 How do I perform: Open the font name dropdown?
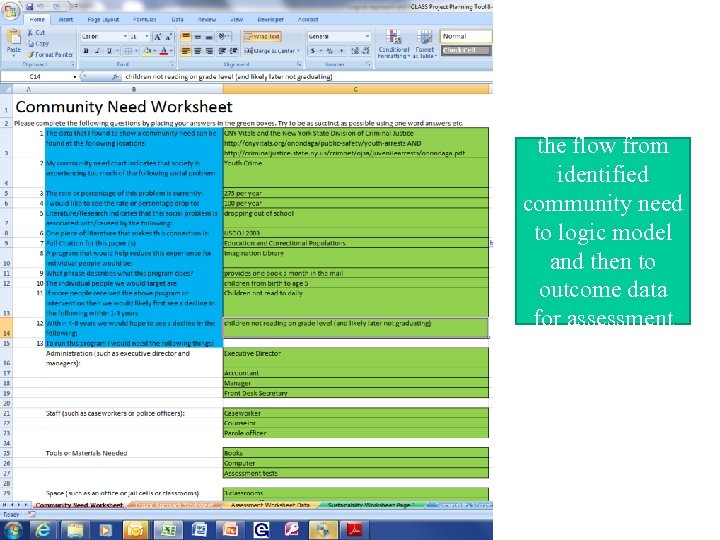pyautogui.click(x=125, y=37)
